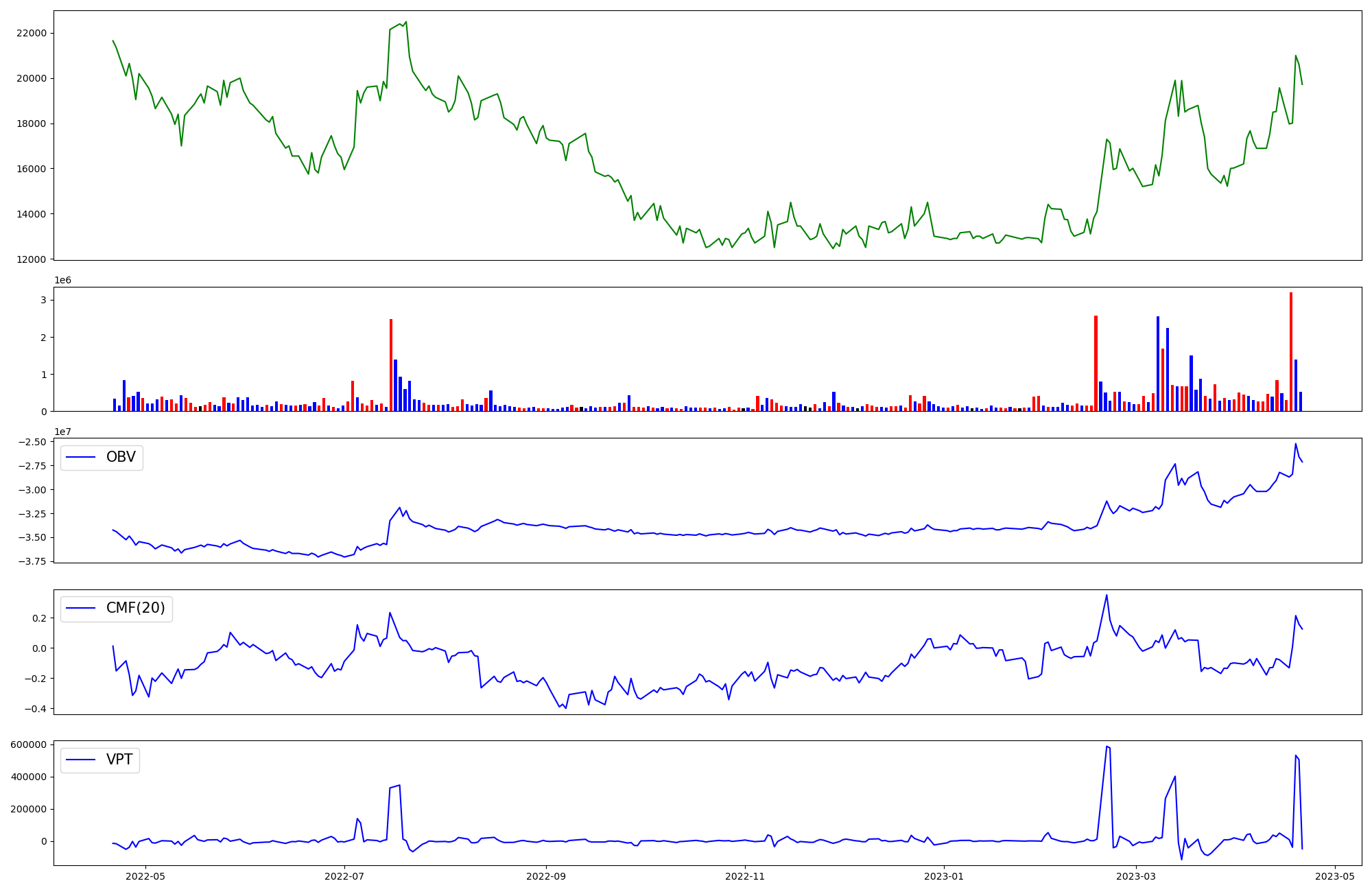
Task: Click the 600000 VPT axis tick label
Action: (29, 744)
